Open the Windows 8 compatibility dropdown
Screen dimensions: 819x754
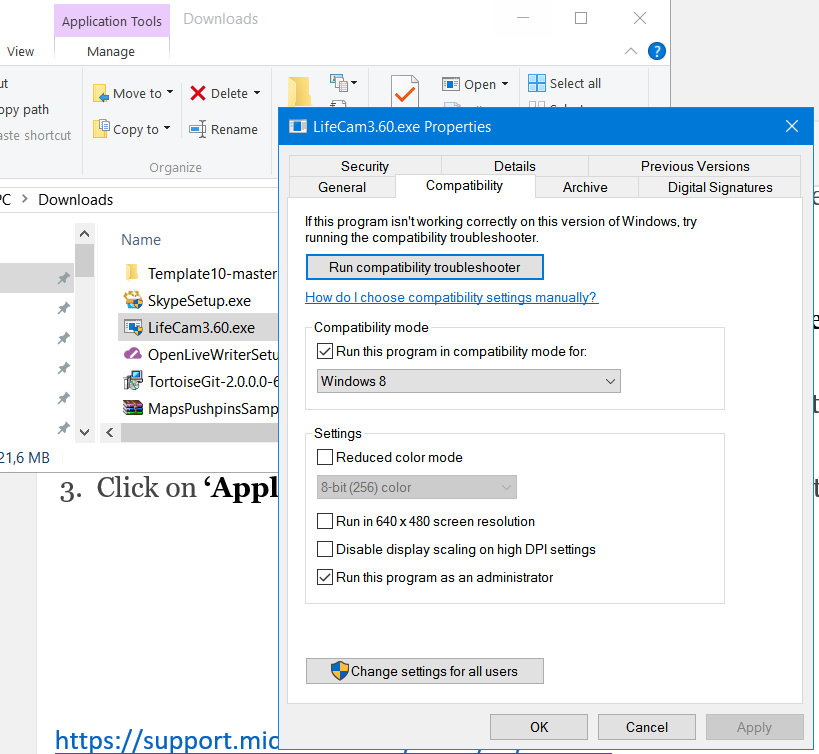click(x=469, y=381)
